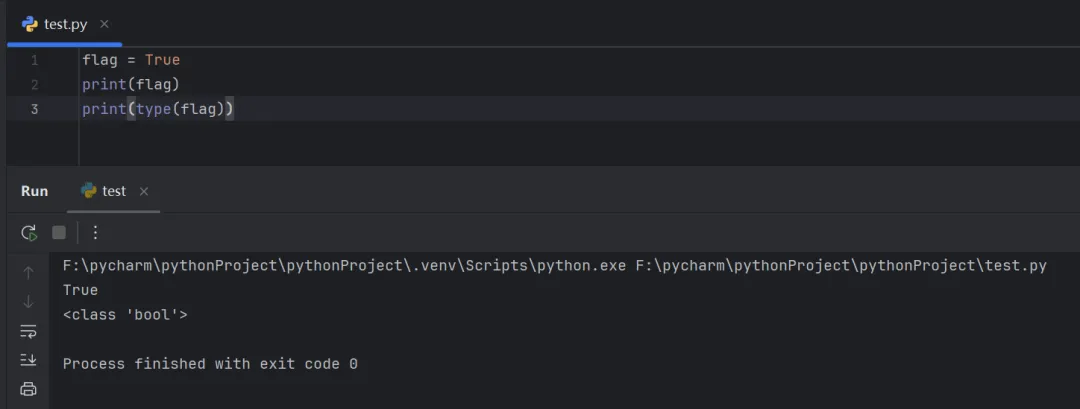This screenshot has width=1080, height=409.
Task: Click the Run tool window title
Action: (34, 191)
